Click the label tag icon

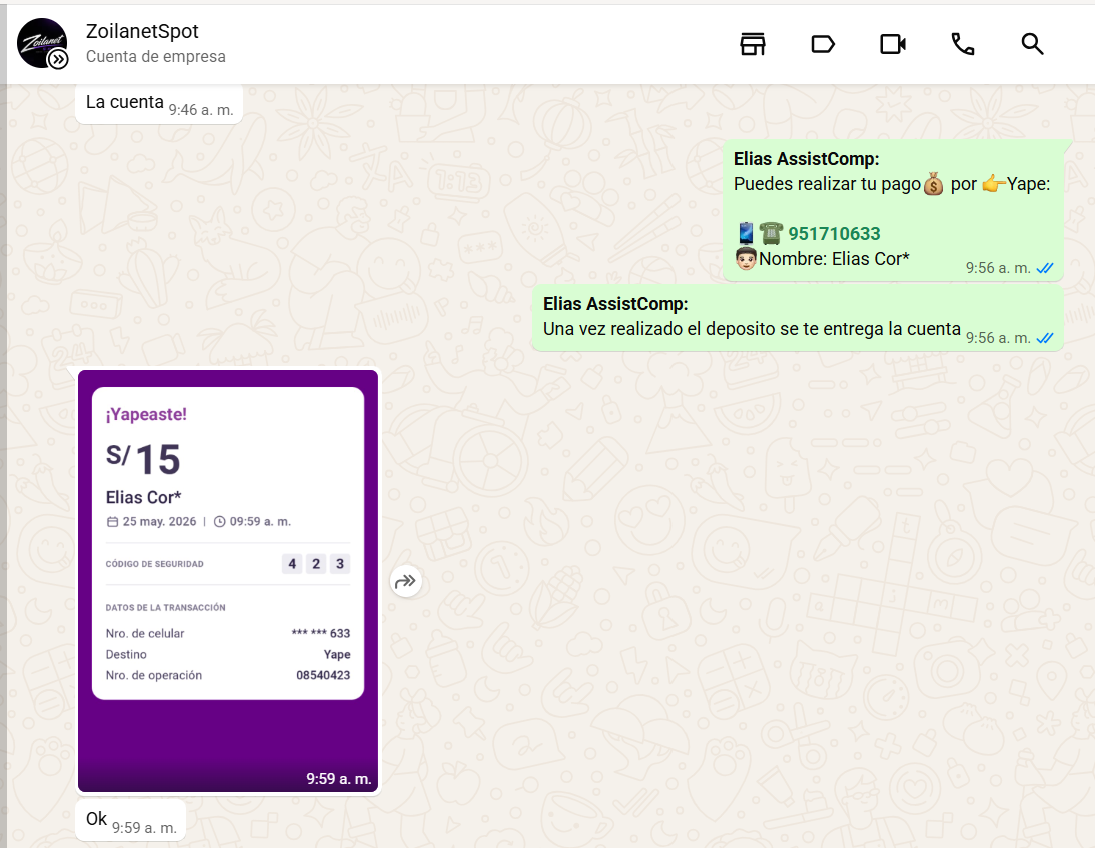coord(823,44)
